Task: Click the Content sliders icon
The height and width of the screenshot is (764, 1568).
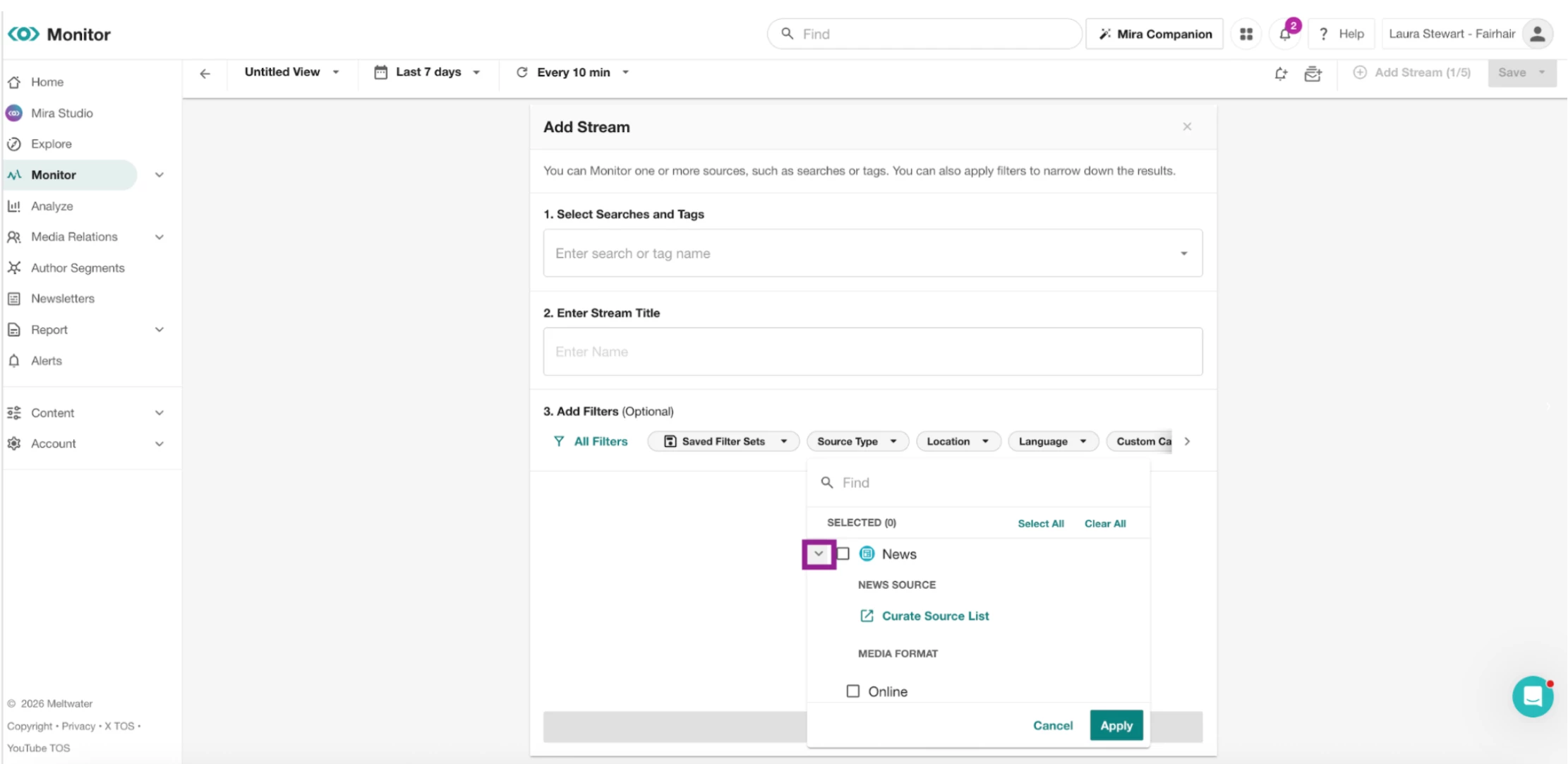Action: pos(14,413)
